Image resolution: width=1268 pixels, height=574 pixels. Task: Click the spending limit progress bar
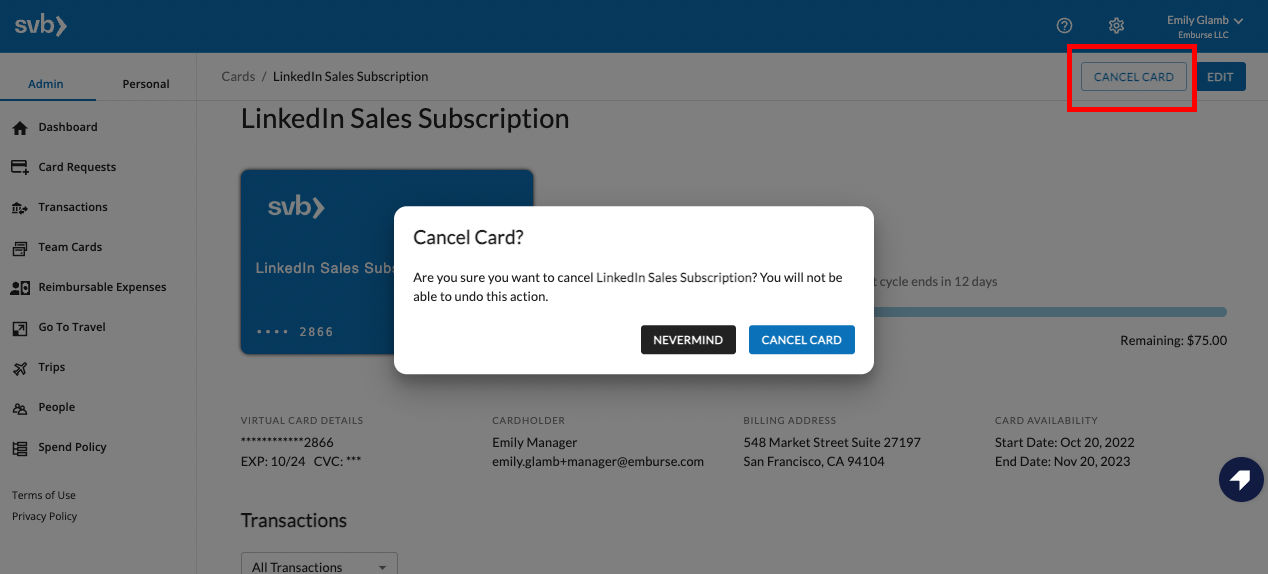(x=1050, y=312)
